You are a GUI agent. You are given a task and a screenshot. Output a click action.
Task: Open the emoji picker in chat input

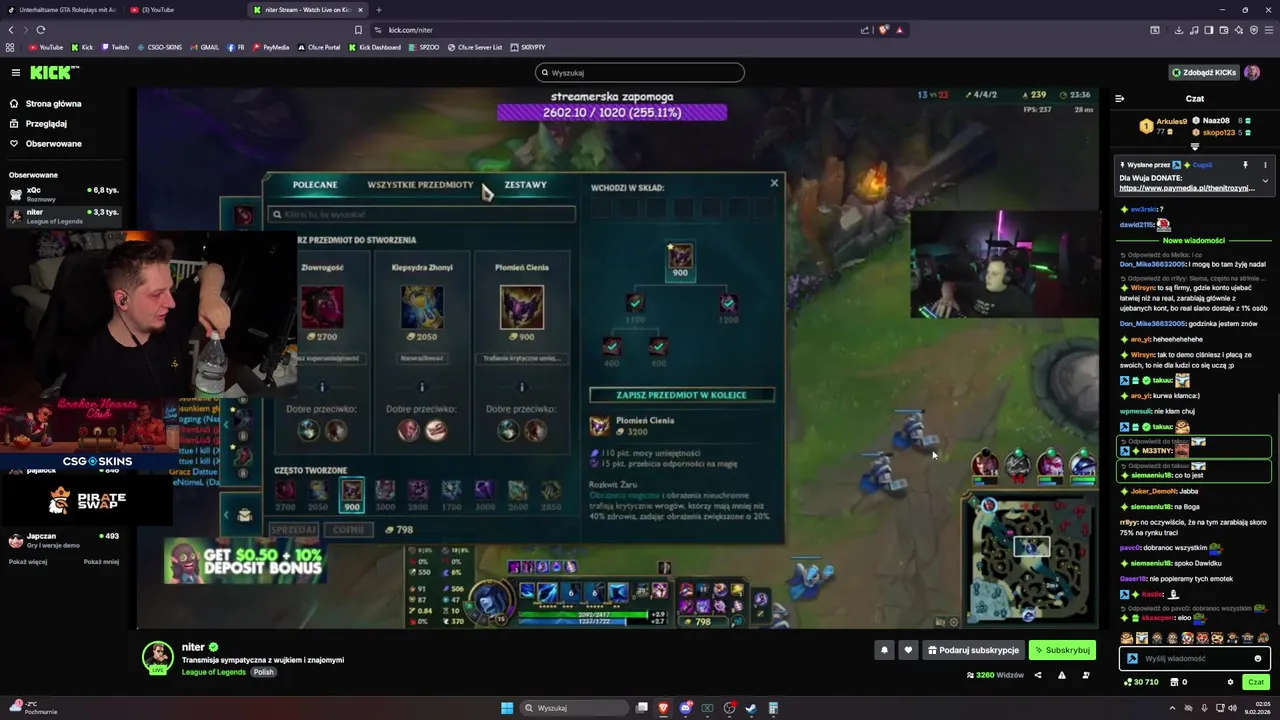[1258, 658]
